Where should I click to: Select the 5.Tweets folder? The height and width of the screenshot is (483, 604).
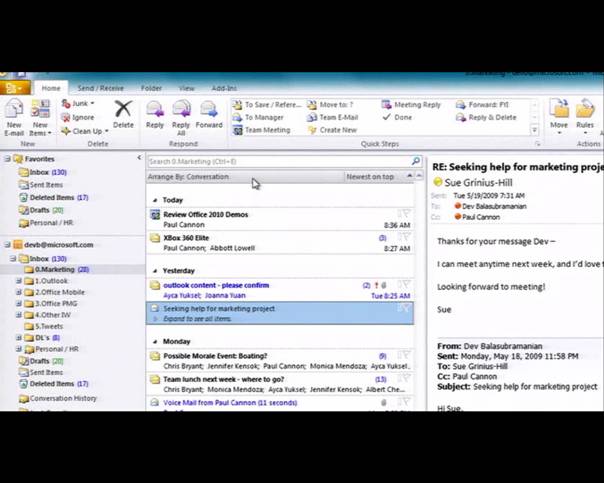click(44, 326)
